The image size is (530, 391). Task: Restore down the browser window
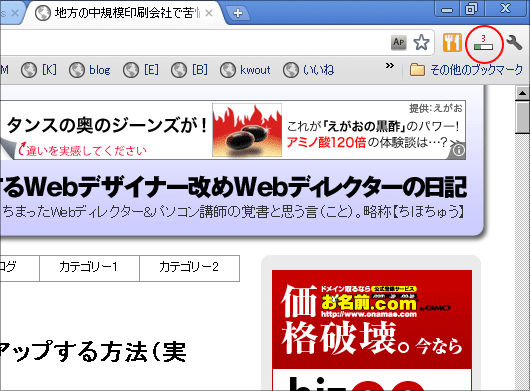[x=471, y=9]
